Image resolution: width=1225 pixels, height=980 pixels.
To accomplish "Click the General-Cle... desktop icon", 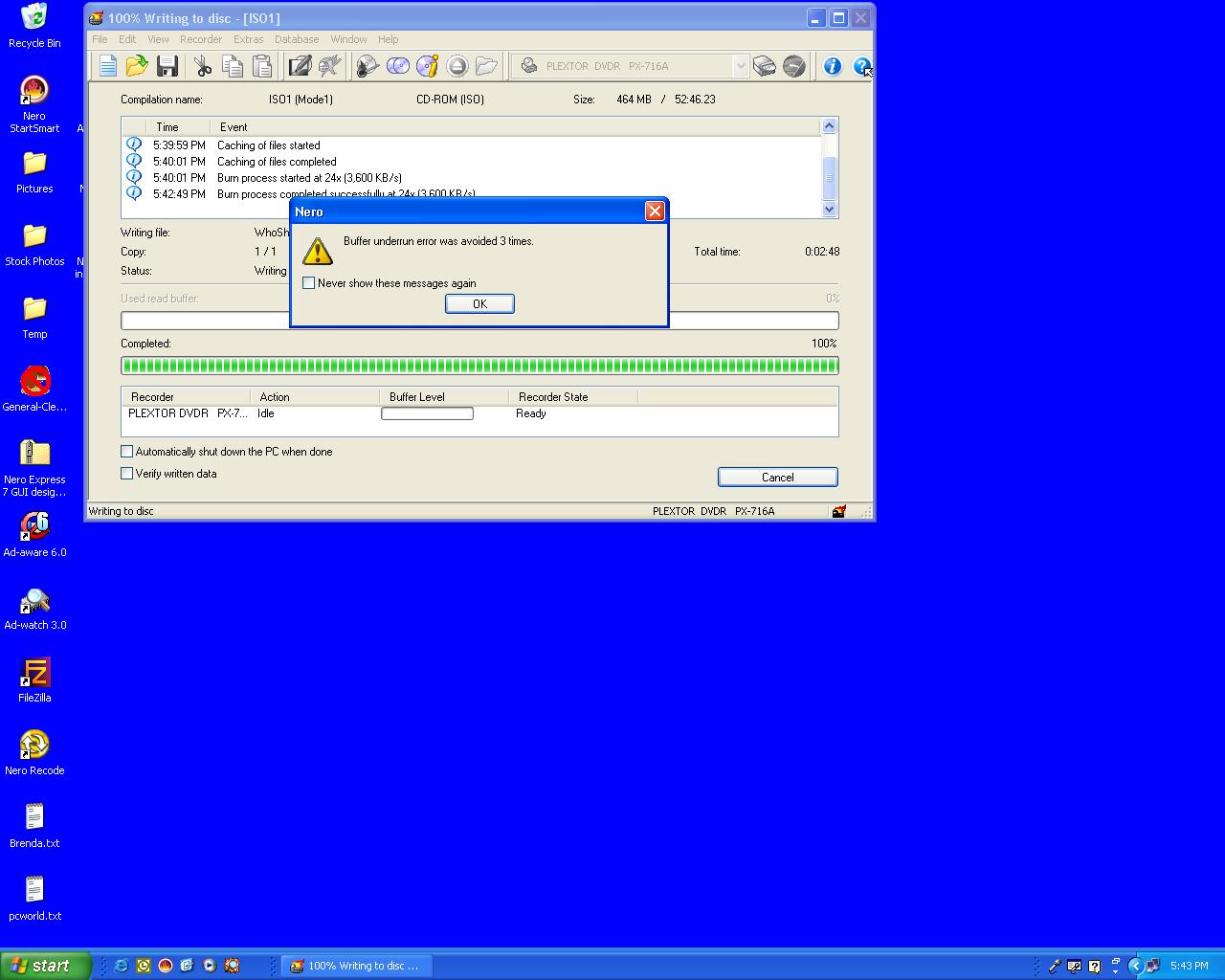I will point(34,390).
